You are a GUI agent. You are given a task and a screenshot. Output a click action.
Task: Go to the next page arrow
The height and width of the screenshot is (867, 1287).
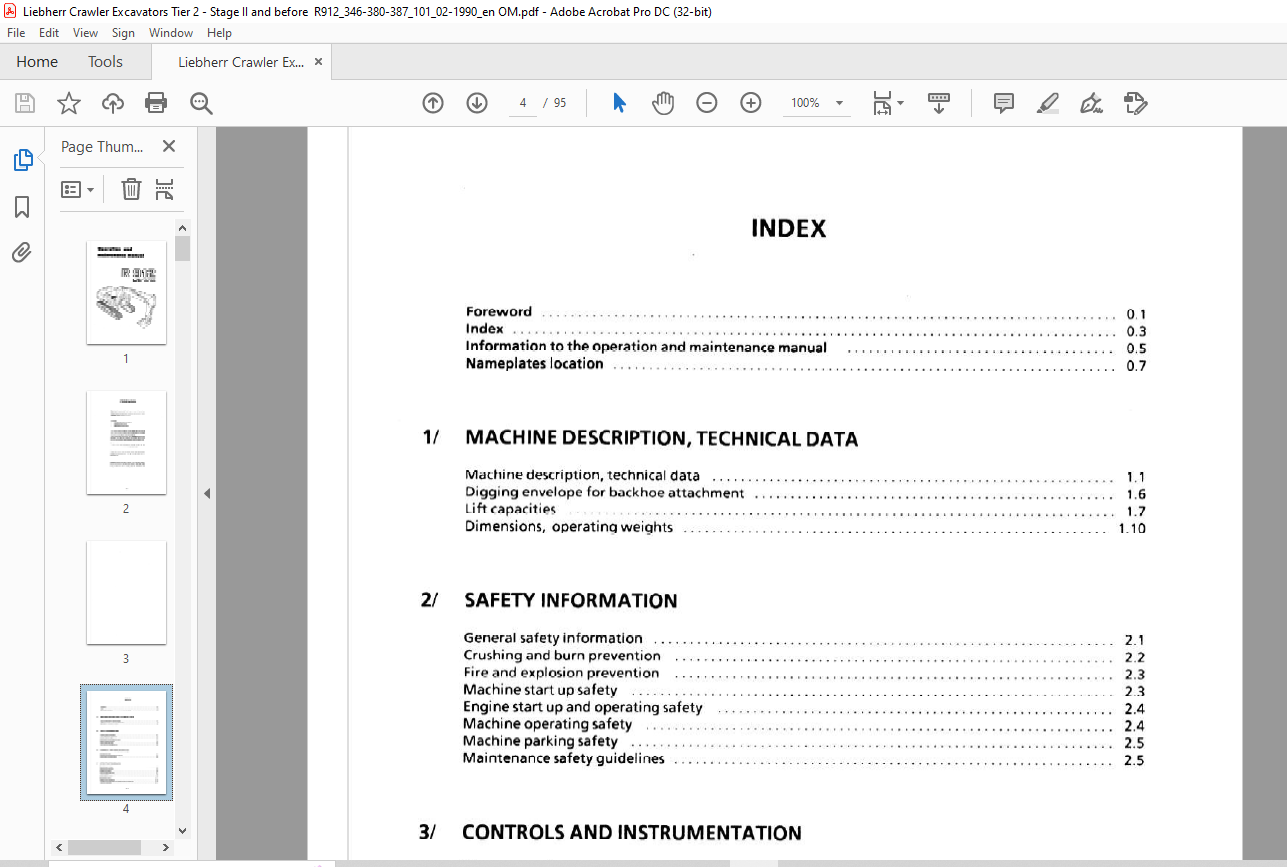477,103
